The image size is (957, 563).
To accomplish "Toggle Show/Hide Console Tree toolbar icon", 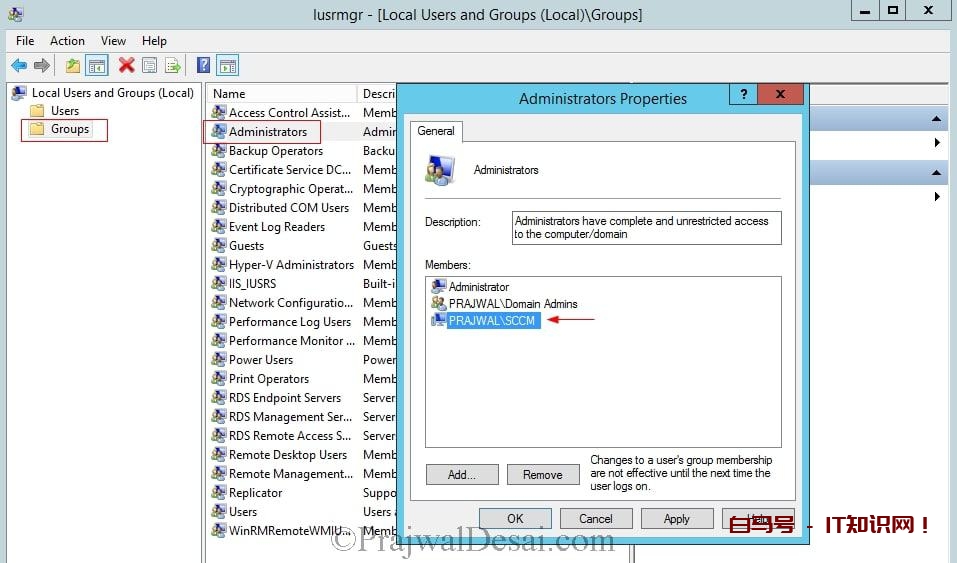I will tap(97, 65).
